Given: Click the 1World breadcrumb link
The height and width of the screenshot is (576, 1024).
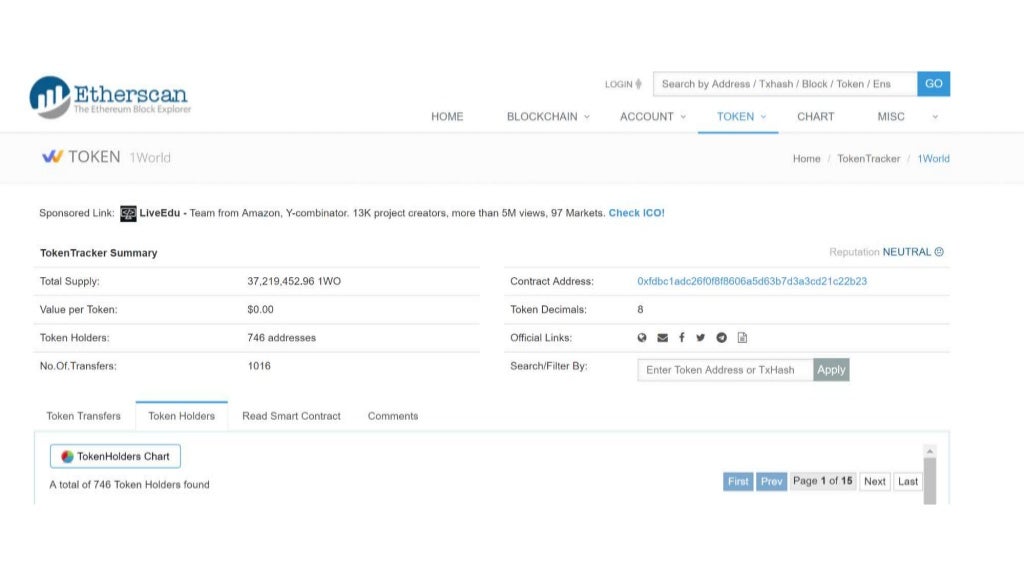Looking at the screenshot, I should pyautogui.click(x=933, y=159).
